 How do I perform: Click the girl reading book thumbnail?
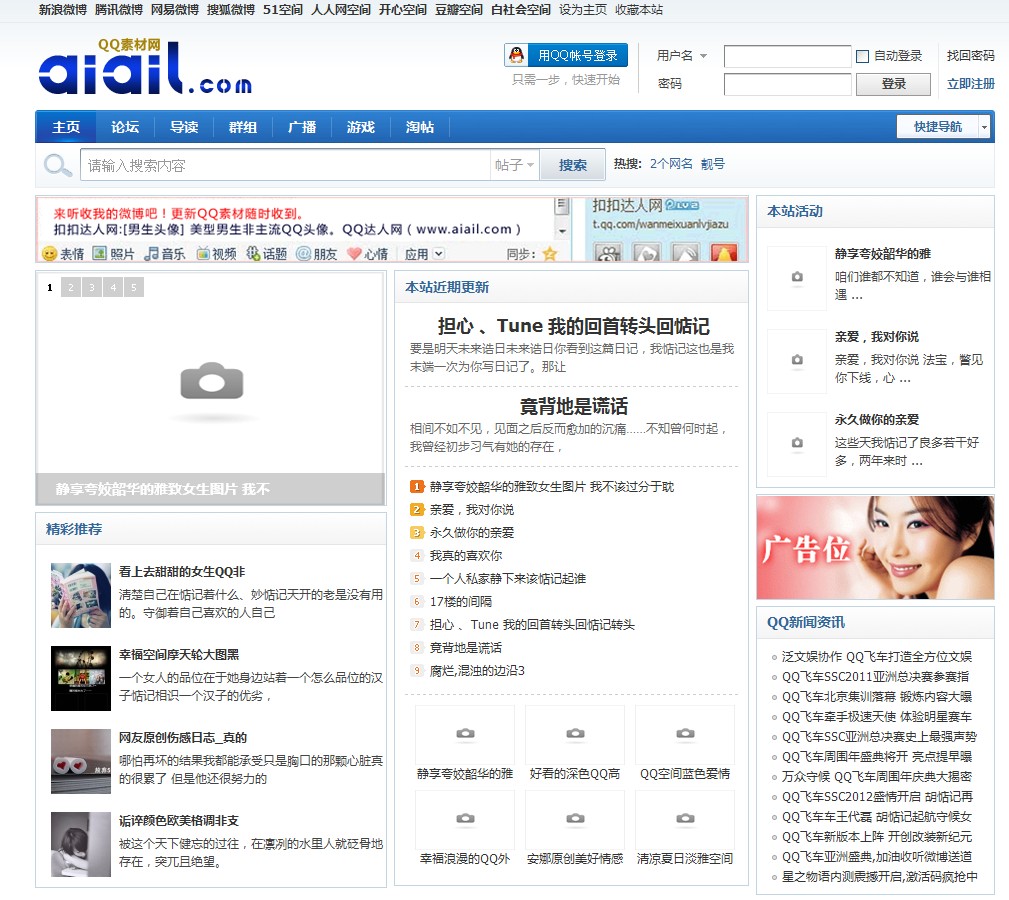[81, 596]
